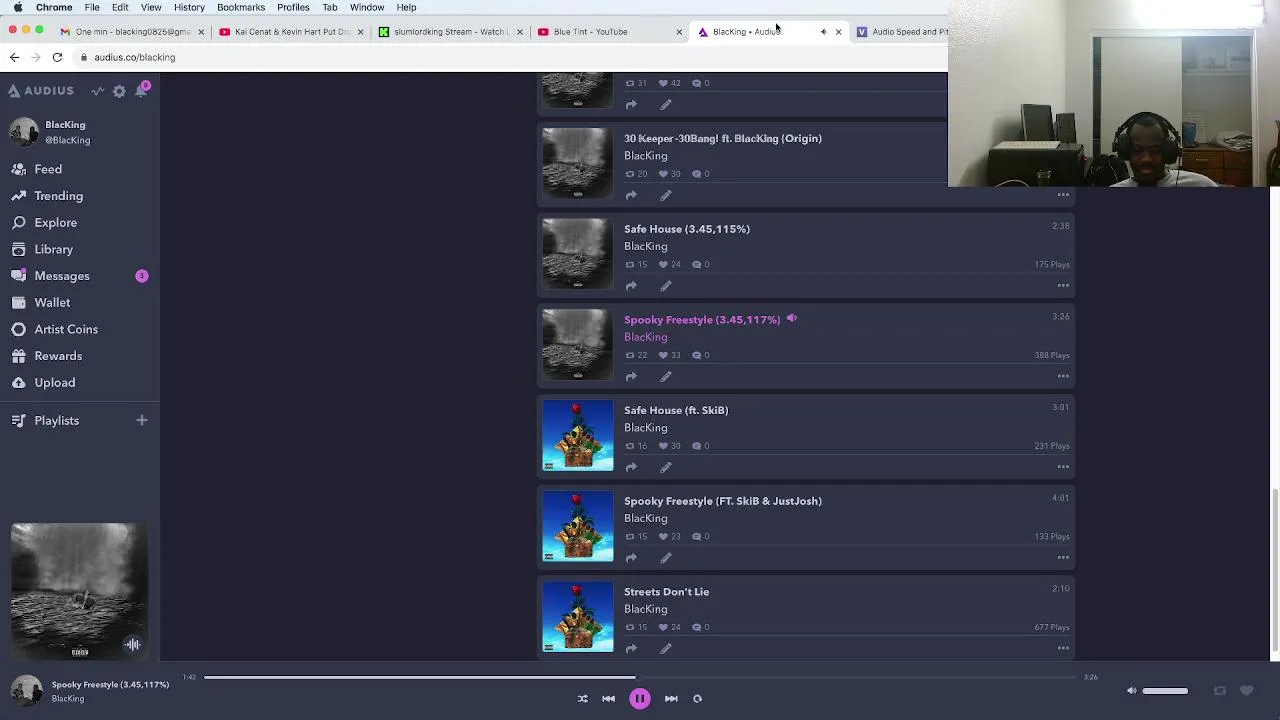Screen dimensions: 1280x720
Task: Go to the previous track
Action: tap(608, 699)
